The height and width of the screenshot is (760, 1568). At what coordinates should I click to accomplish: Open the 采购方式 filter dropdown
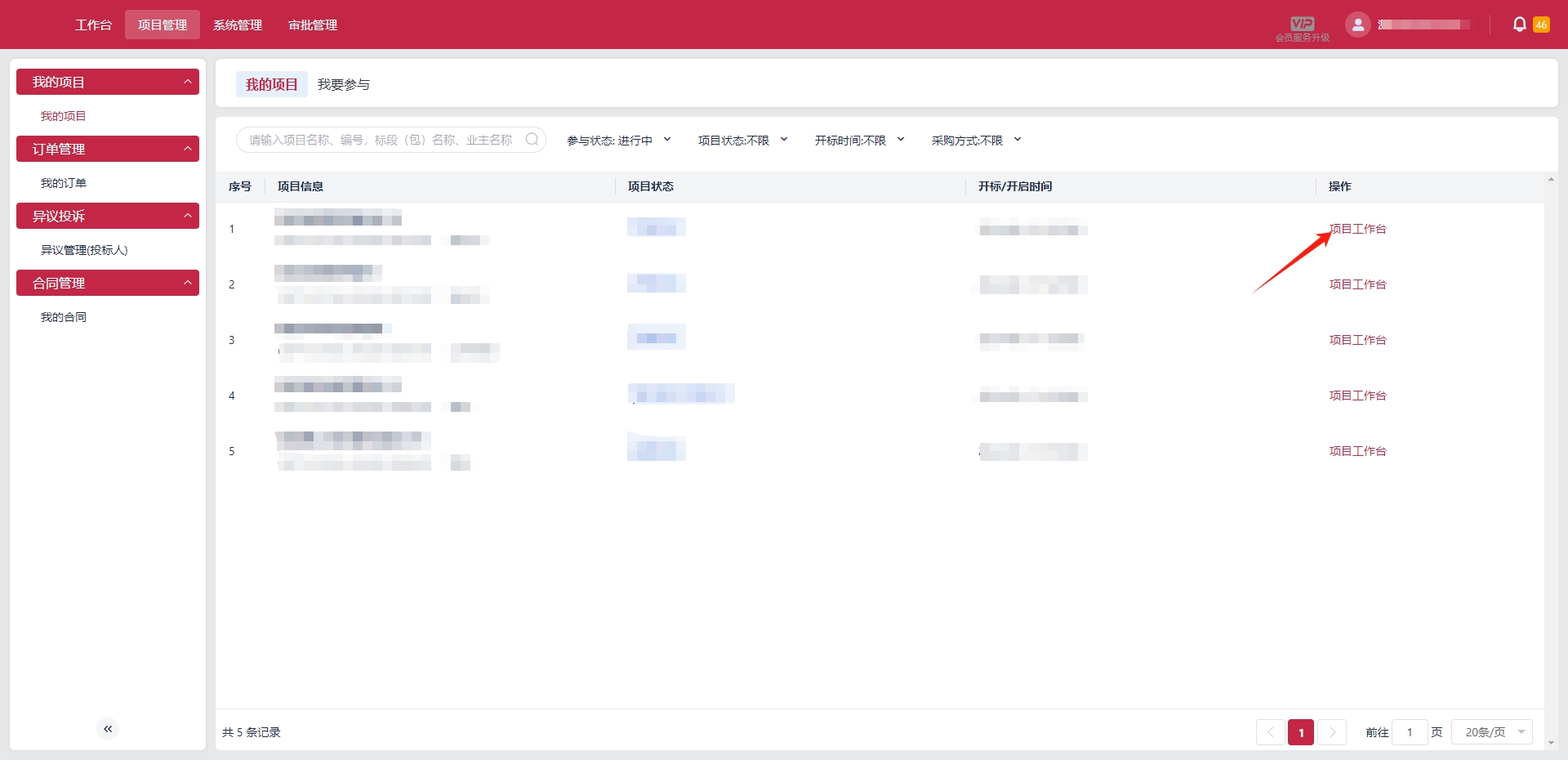click(x=976, y=141)
